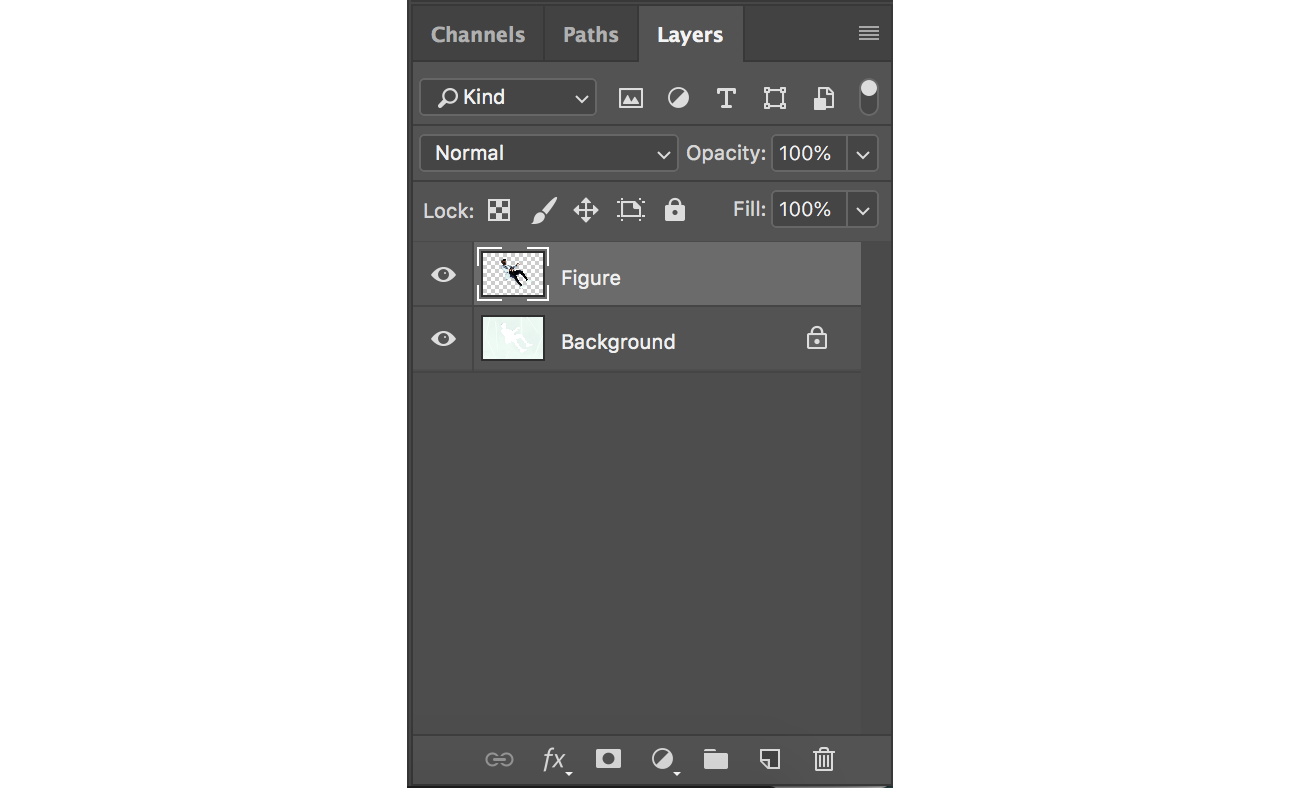The width and height of the screenshot is (1300, 788).
Task: Click the Figure layer thumbnail
Action: pyautogui.click(x=513, y=274)
